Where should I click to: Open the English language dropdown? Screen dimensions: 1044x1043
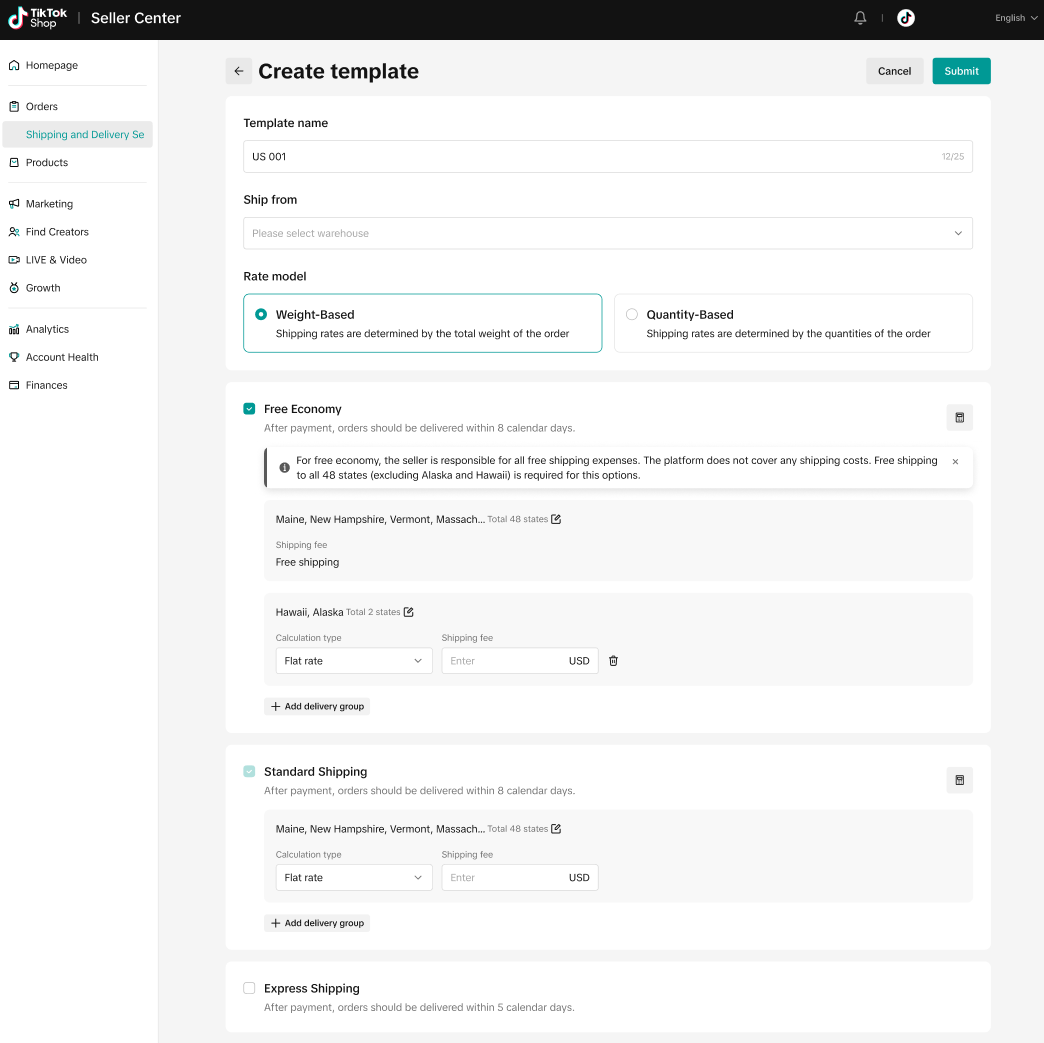tap(1016, 18)
